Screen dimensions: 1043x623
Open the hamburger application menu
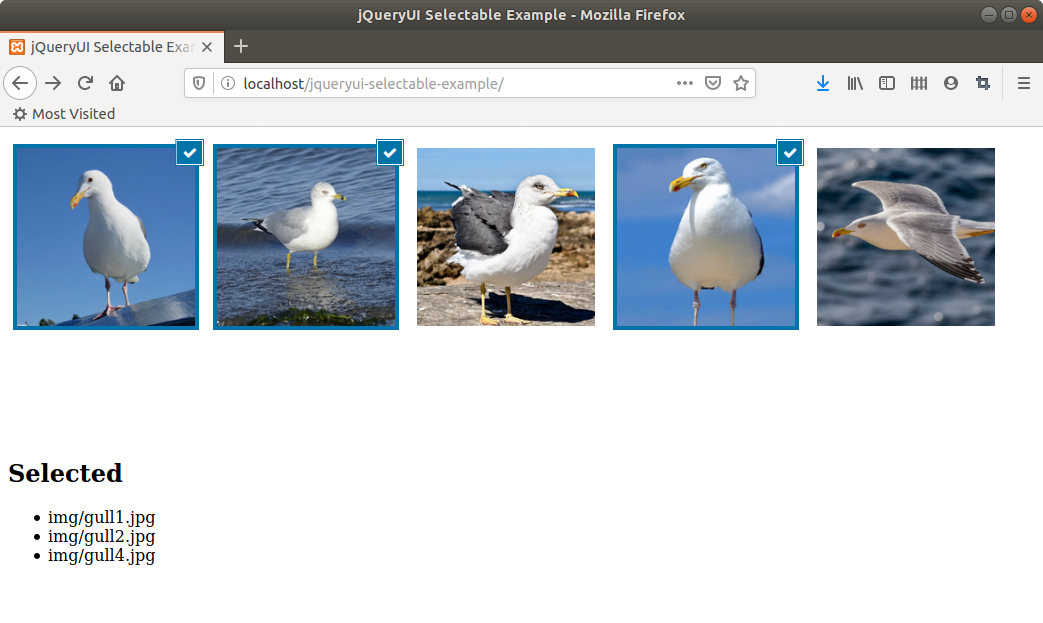[1023, 83]
